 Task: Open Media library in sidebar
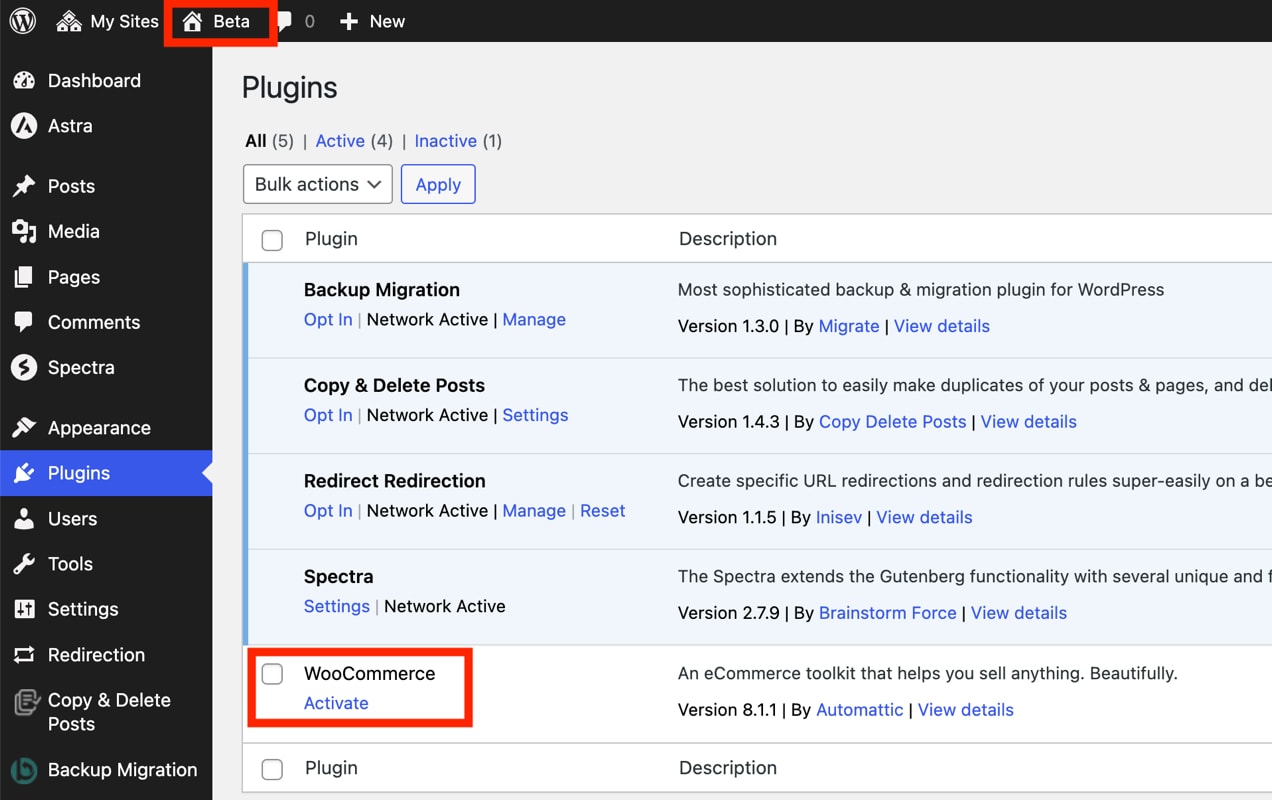[x=73, y=231]
